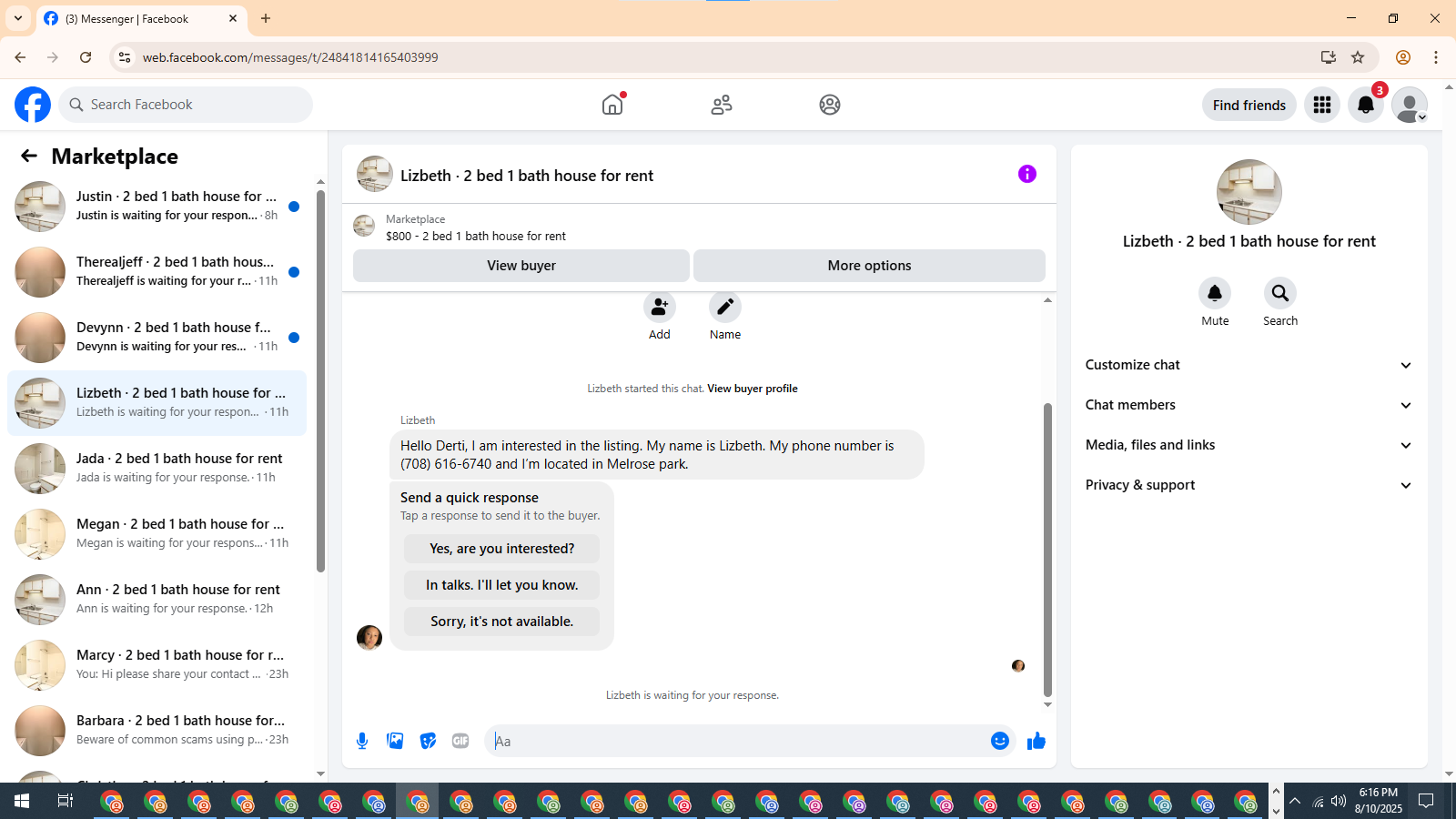This screenshot has height=819, width=1456.
Task: Open the View buyer profile link
Action: click(x=753, y=389)
